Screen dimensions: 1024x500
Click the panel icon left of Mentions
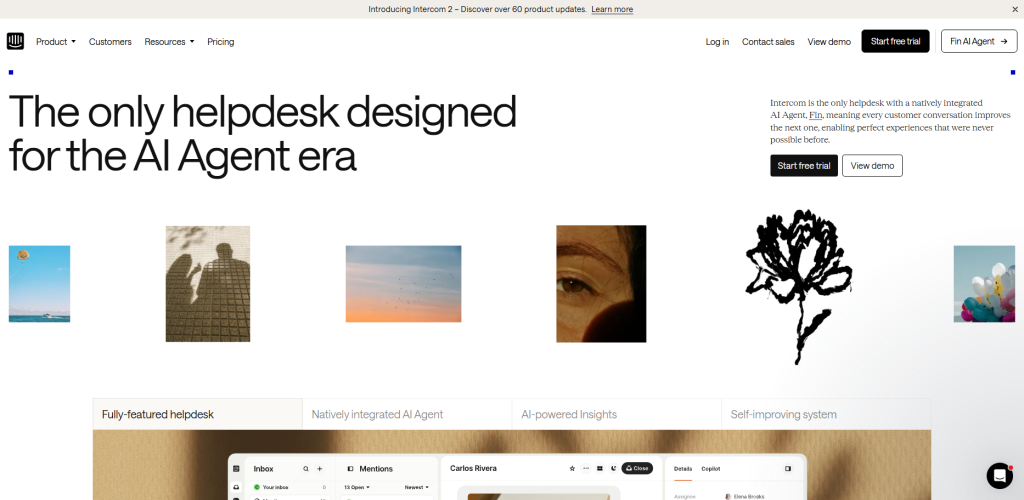pyautogui.click(x=350, y=469)
